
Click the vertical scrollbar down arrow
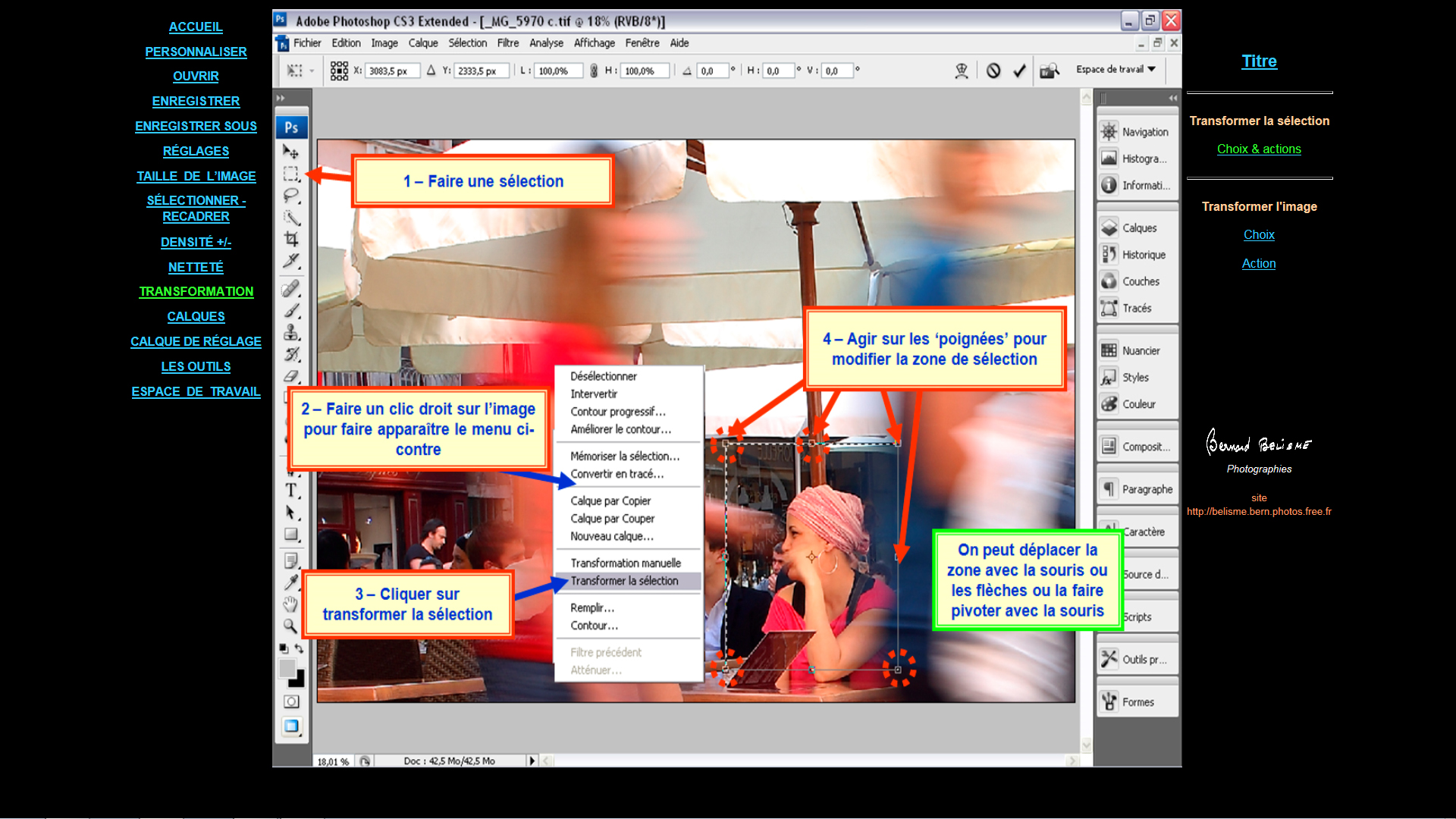1086,745
